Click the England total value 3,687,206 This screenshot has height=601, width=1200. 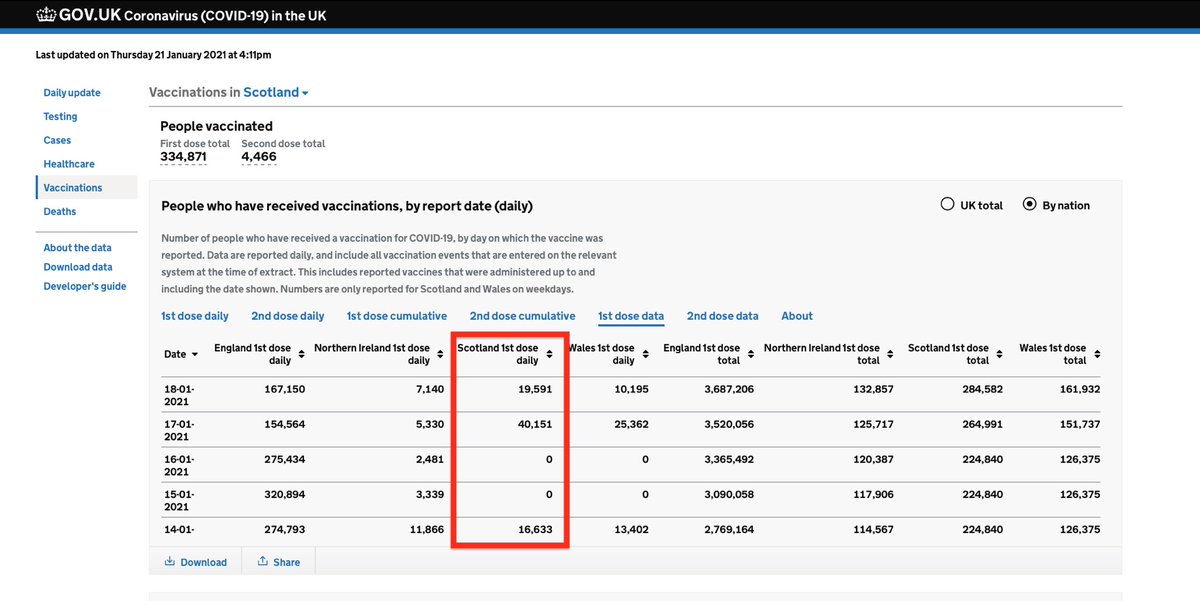727,389
